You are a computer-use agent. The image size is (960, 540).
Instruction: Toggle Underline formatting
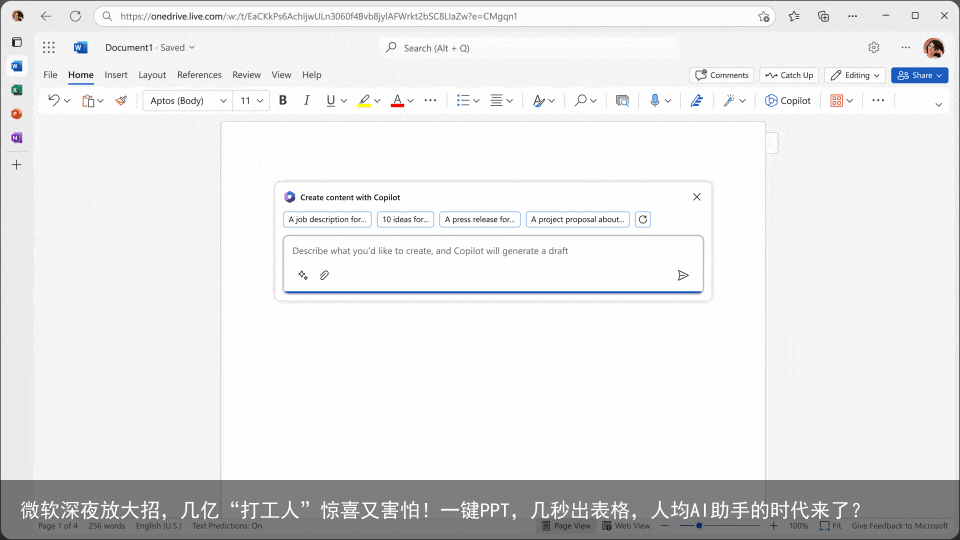pos(331,100)
